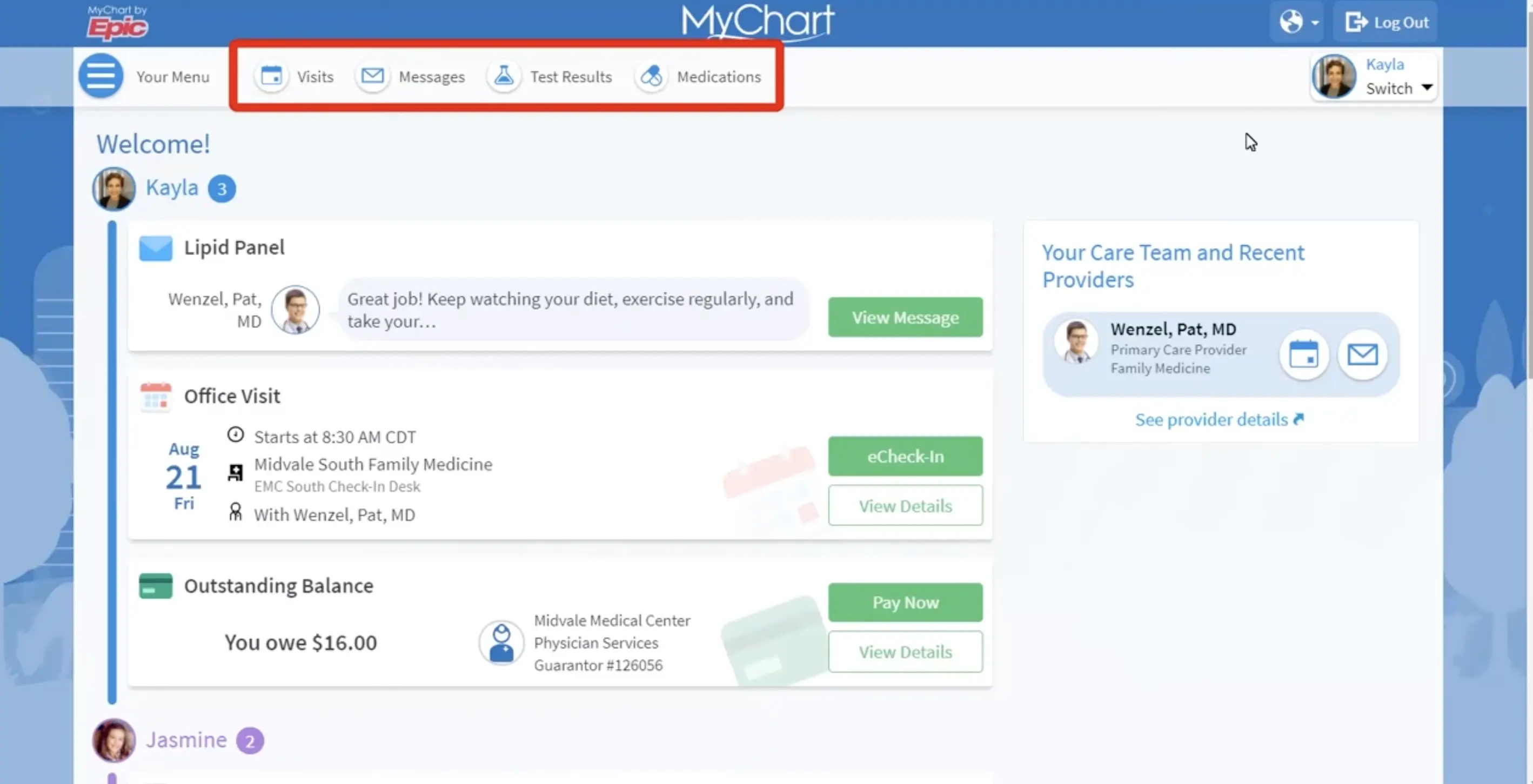Screen dimensions: 1533x784
Task: Click the Visits calendar icon
Action: coord(271,76)
